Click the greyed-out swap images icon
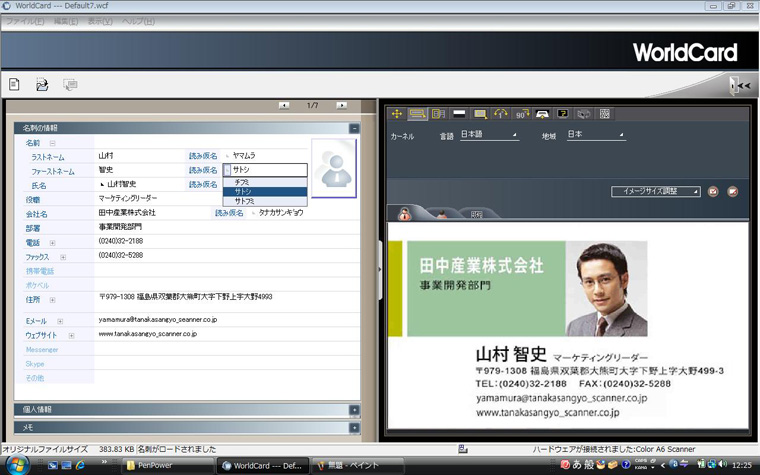 point(584,114)
